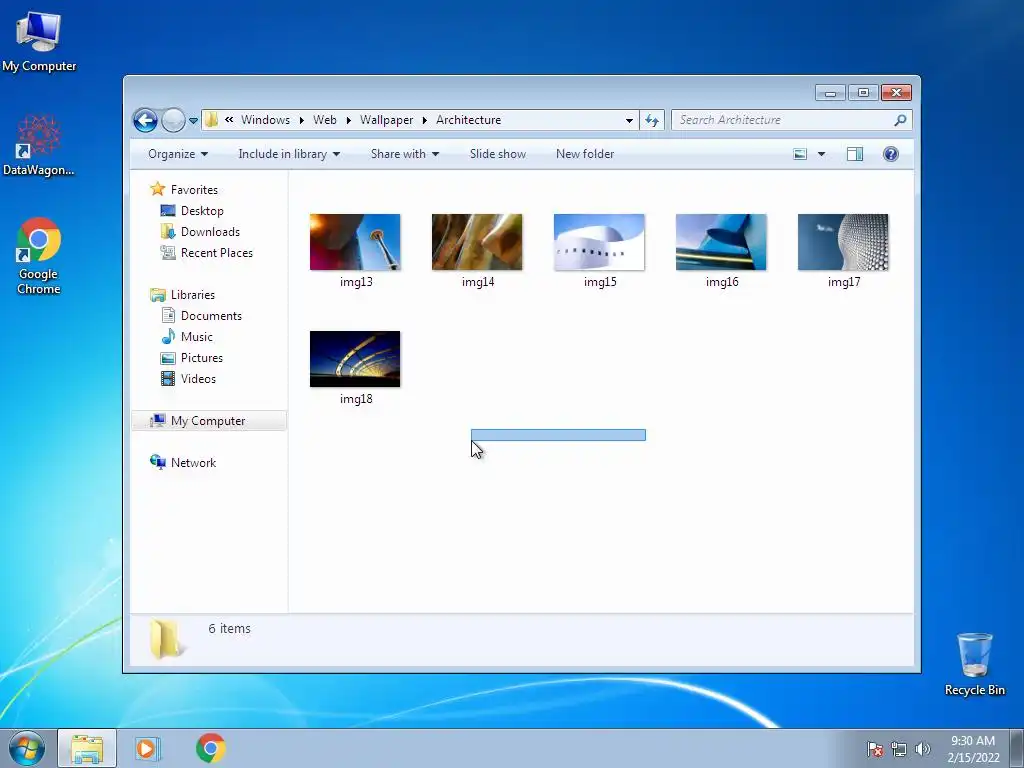Image resolution: width=1024 pixels, height=768 pixels.
Task: Toggle the preview pane
Action: 855,154
